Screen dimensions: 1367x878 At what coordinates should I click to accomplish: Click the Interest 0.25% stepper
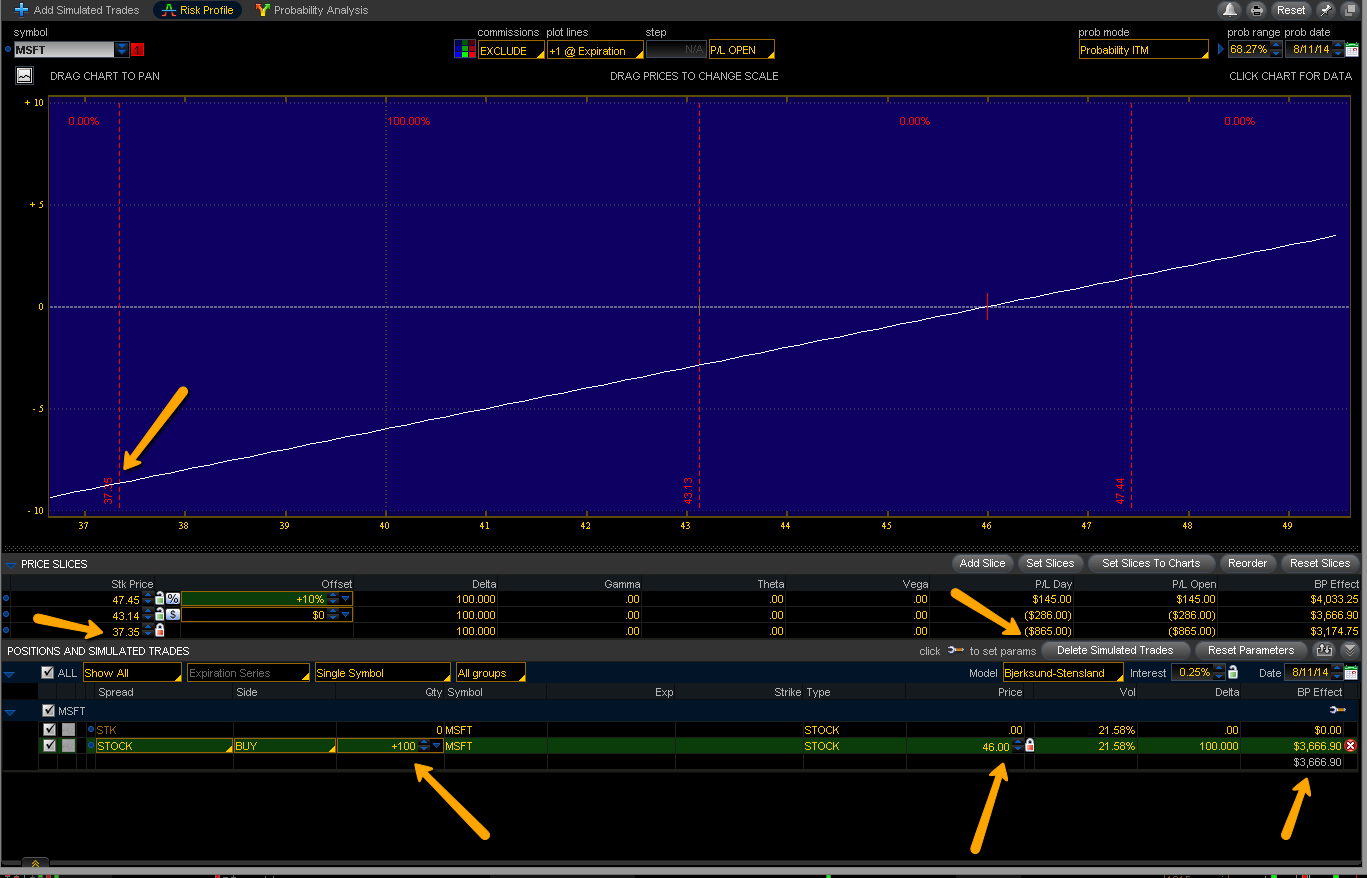(1220, 673)
